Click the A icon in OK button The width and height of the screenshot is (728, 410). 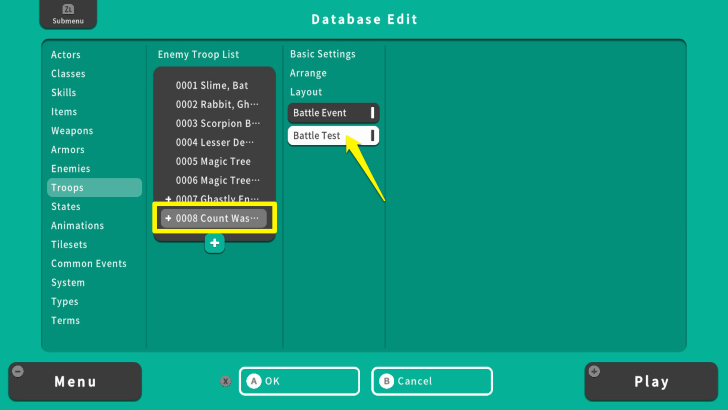254,381
